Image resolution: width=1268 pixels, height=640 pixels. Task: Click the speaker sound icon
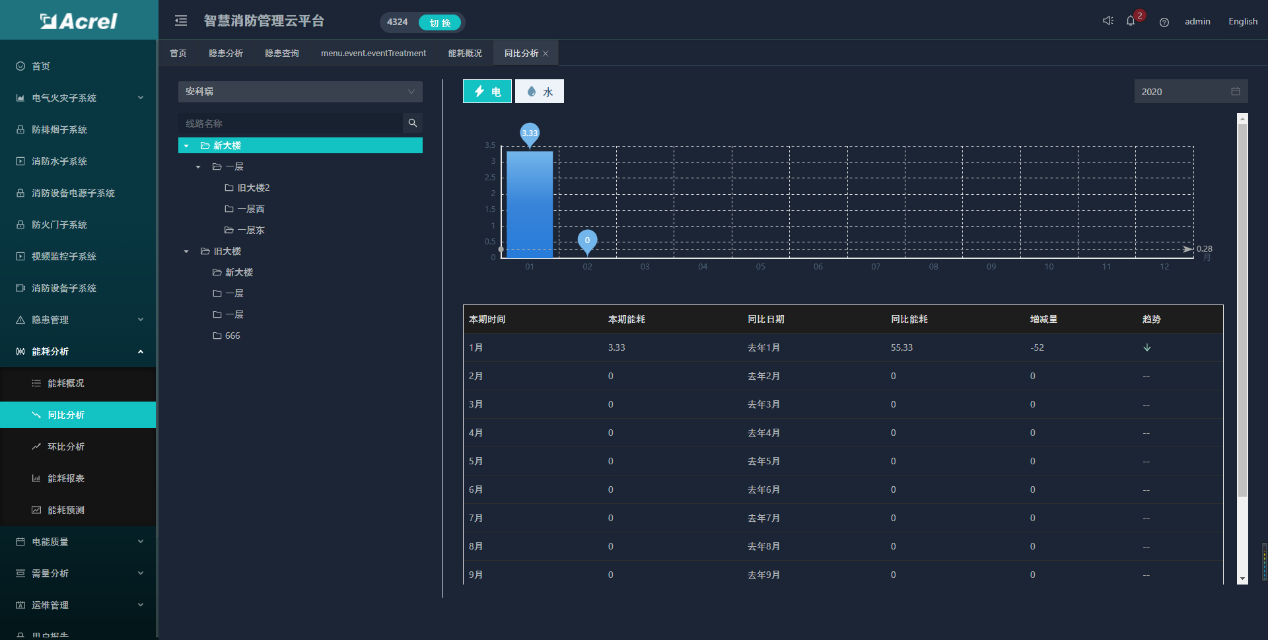(1107, 21)
